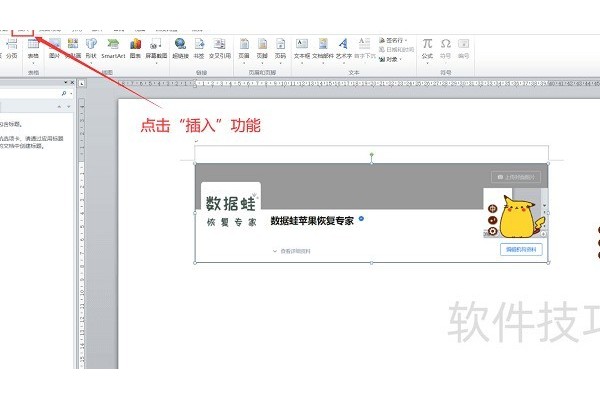
Task: Click the 编辑我的资料 button in the picture
Action: click(521, 250)
